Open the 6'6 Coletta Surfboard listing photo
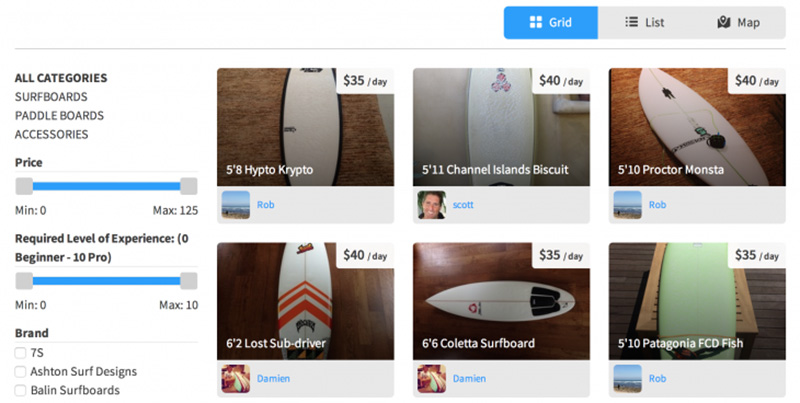The image size is (800, 403). tap(501, 301)
